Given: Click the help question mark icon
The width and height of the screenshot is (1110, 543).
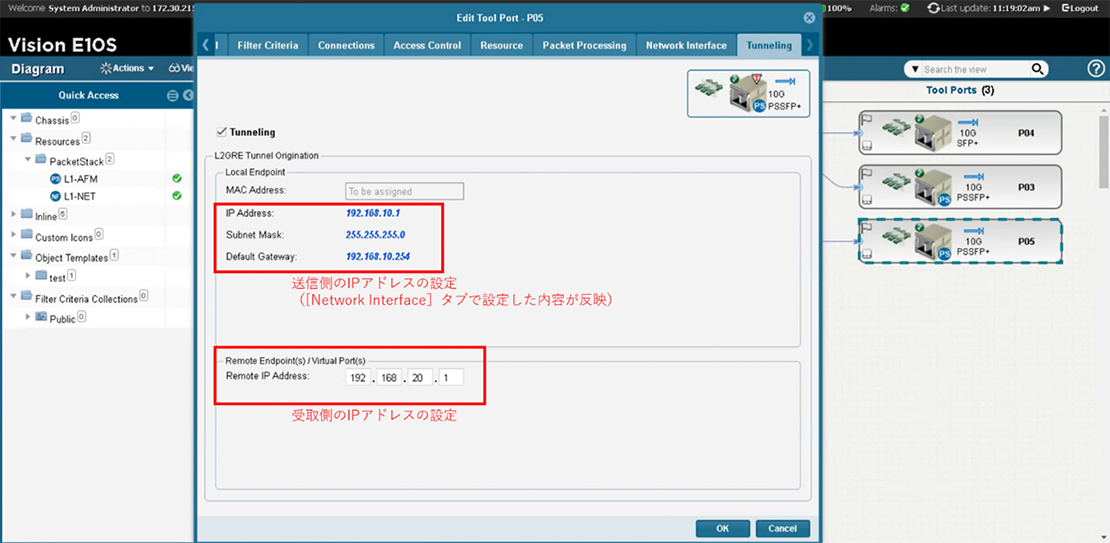Looking at the screenshot, I should click(x=1095, y=69).
